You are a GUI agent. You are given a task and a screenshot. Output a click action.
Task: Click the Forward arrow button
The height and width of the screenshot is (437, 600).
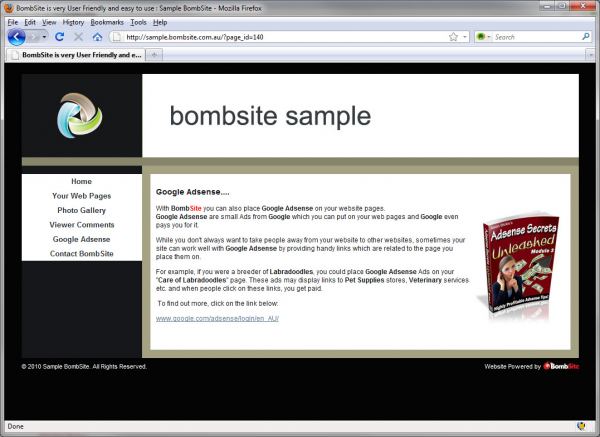click(34, 37)
